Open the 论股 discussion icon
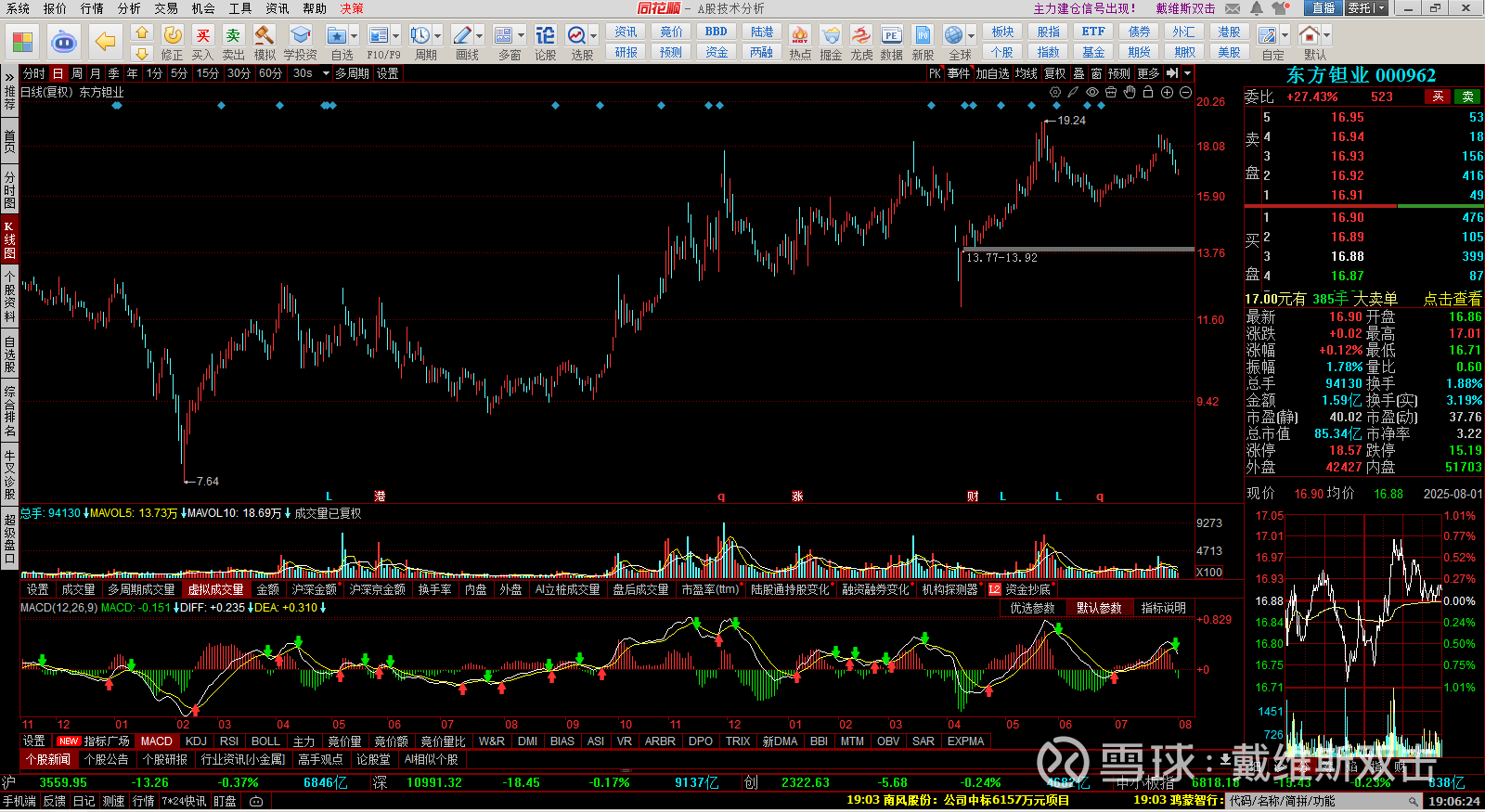The height and width of the screenshot is (812, 1485). 545,35
